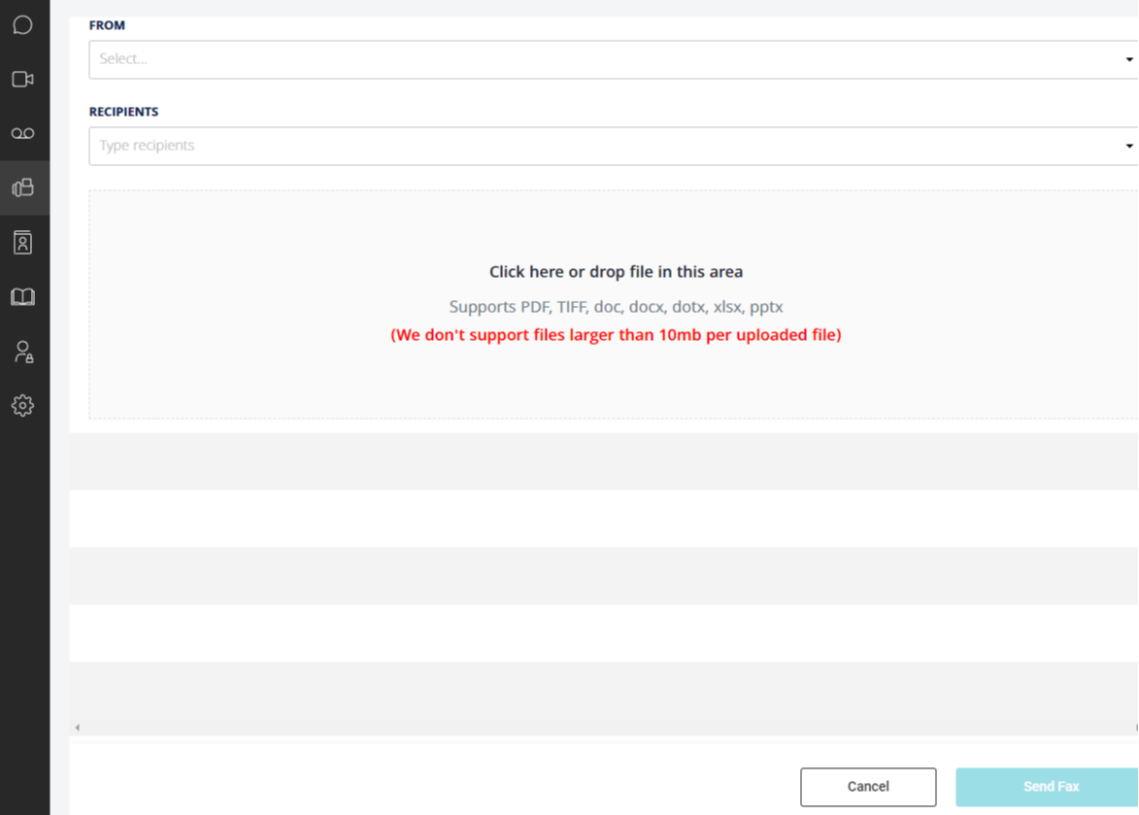Click the horizontal scrollbar left arrow
Viewport: 1139px width, 815px height.
78,727
